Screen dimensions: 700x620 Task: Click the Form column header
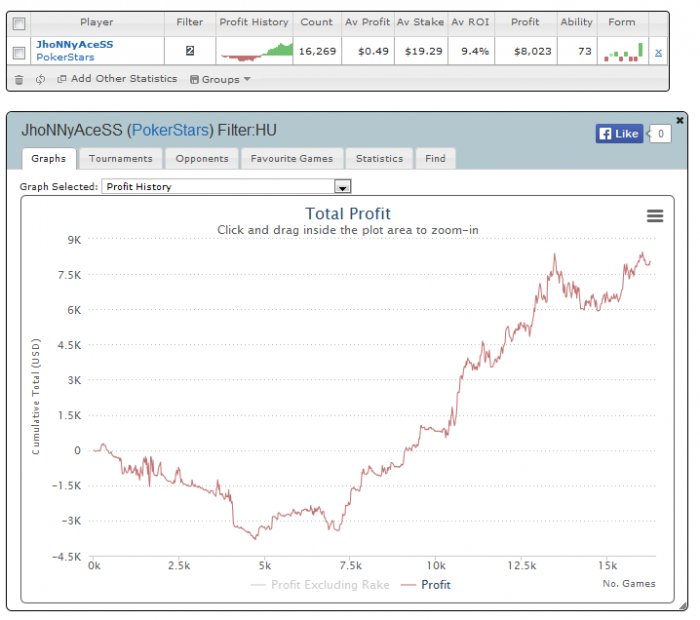622,22
